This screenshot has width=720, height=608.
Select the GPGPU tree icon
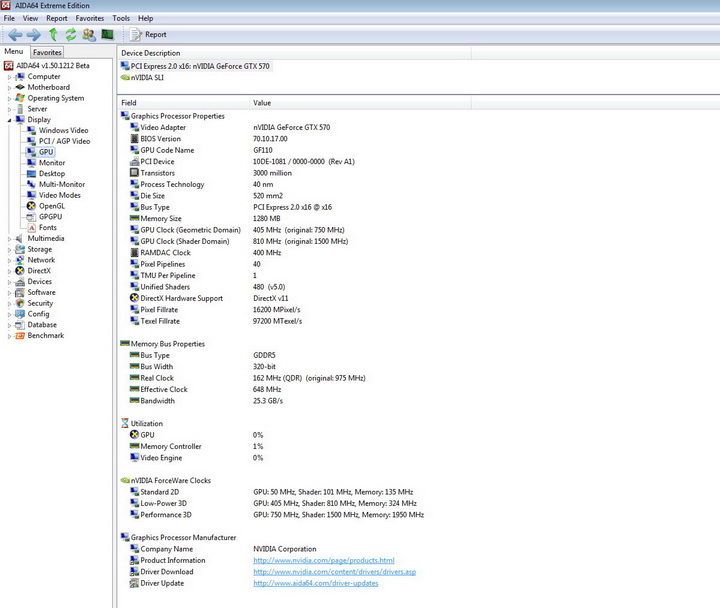[31, 217]
